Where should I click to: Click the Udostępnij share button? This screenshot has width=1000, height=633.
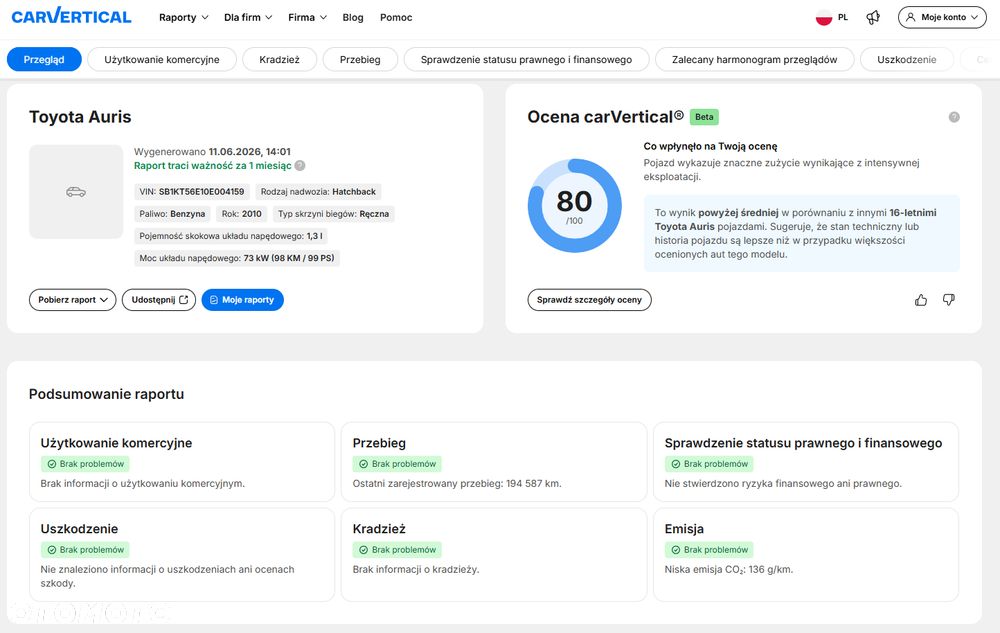[x=159, y=300]
